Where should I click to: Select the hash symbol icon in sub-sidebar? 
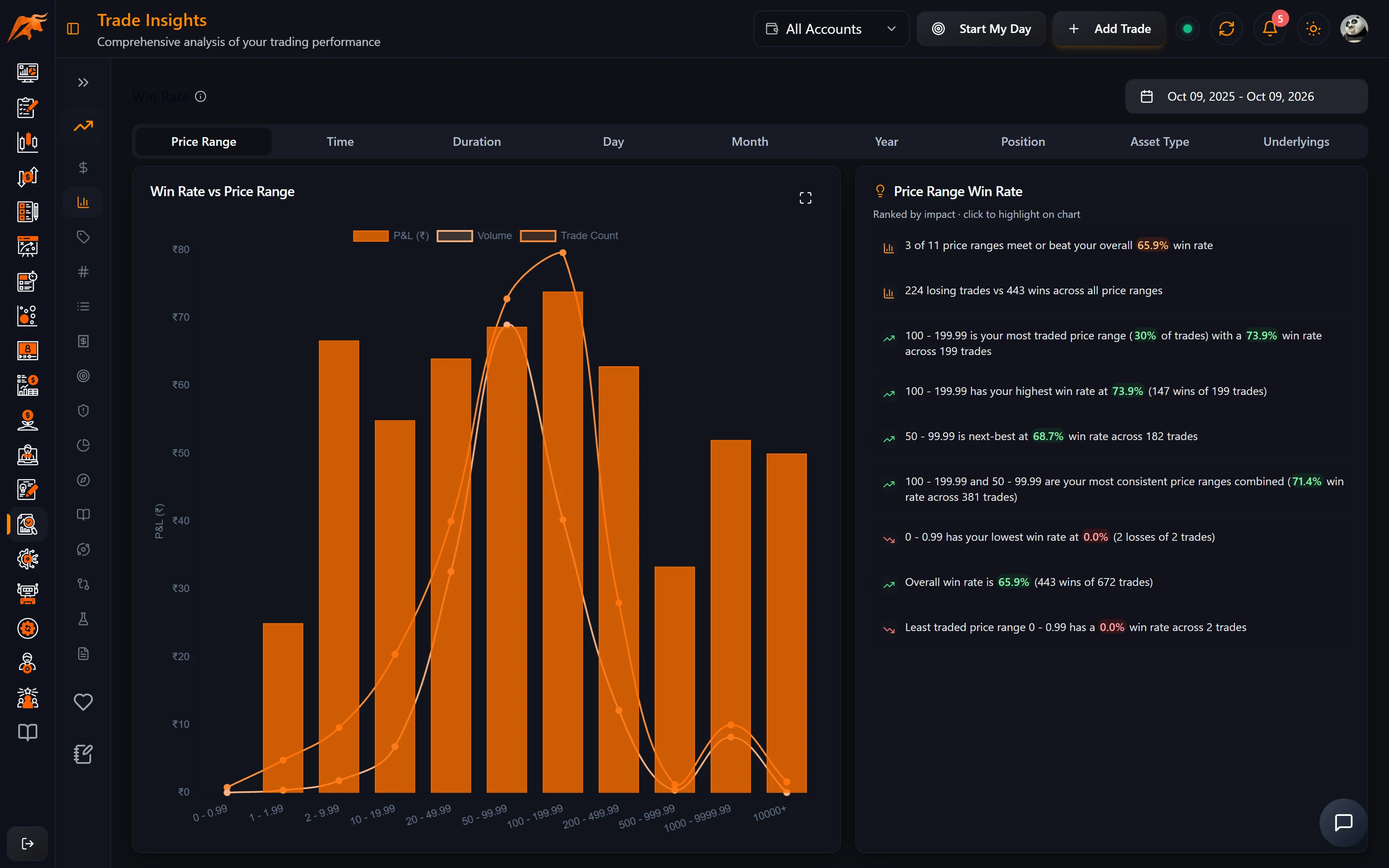tap(83, 272)
